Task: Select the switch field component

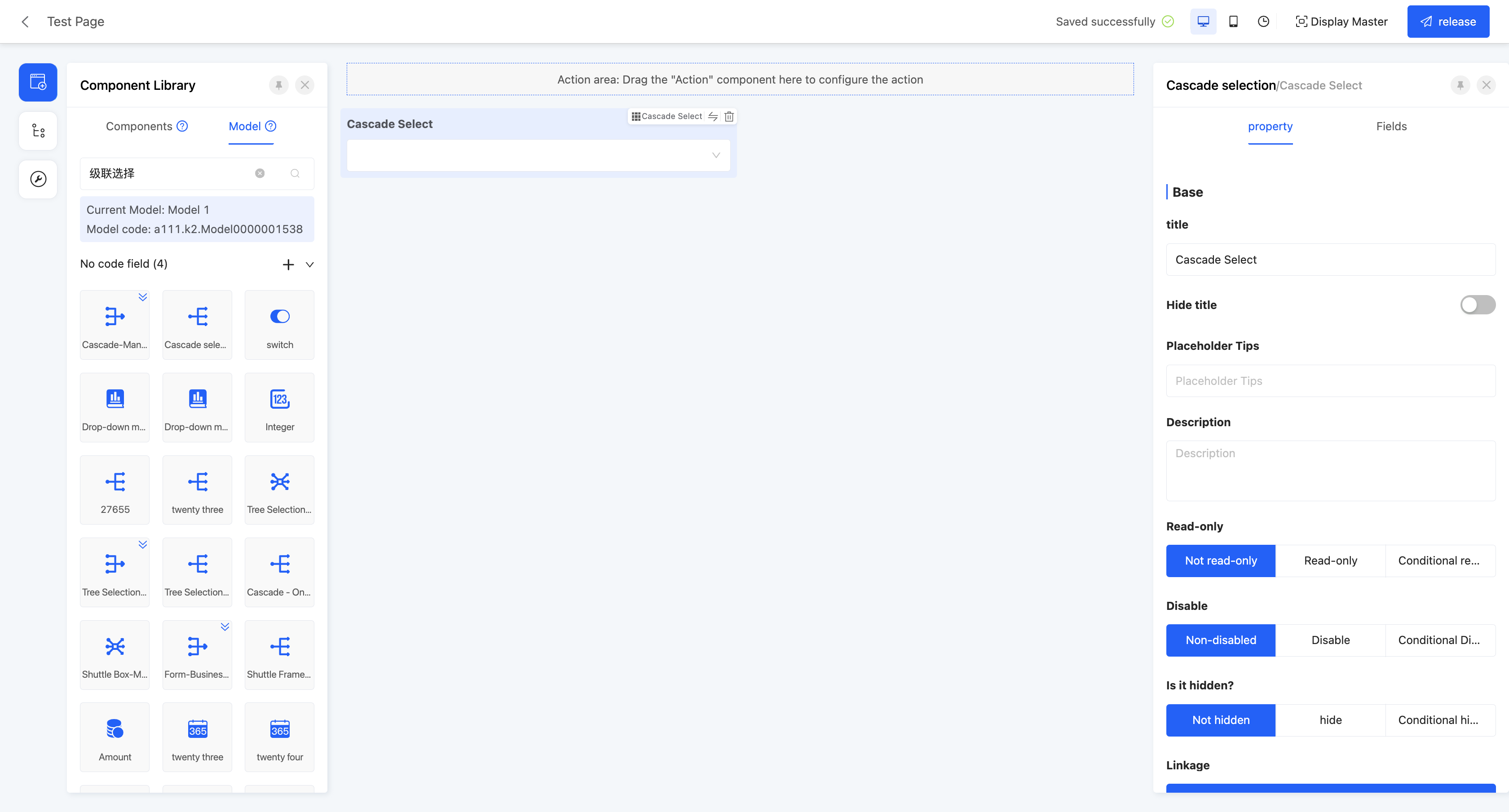Action: point(279,325)
